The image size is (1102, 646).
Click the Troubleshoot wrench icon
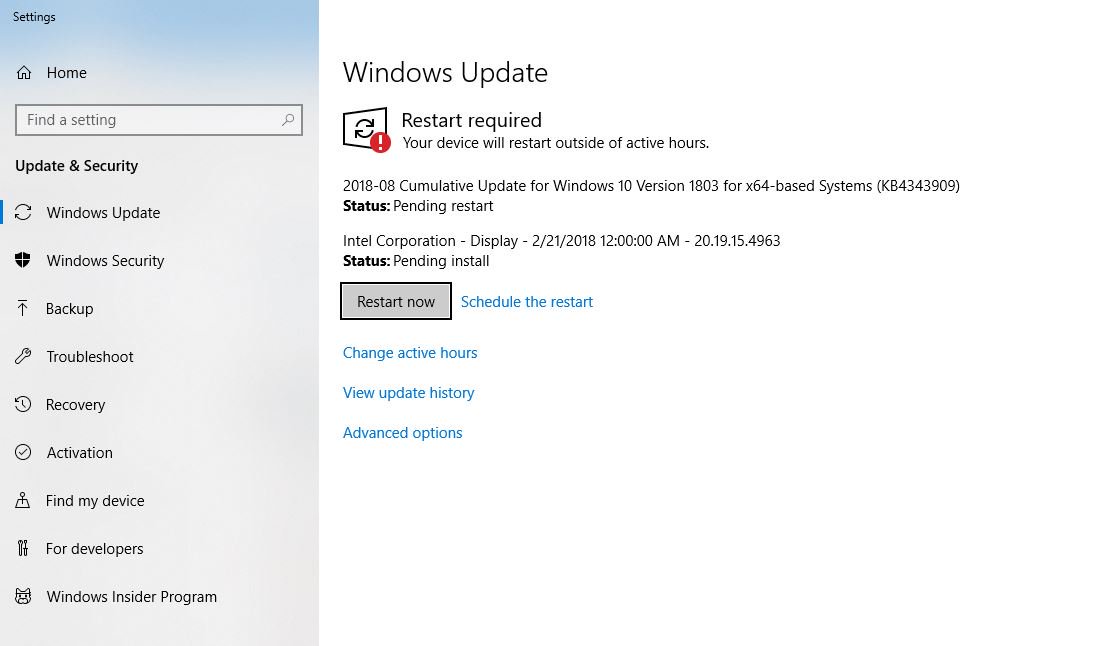tap(23, 356)
